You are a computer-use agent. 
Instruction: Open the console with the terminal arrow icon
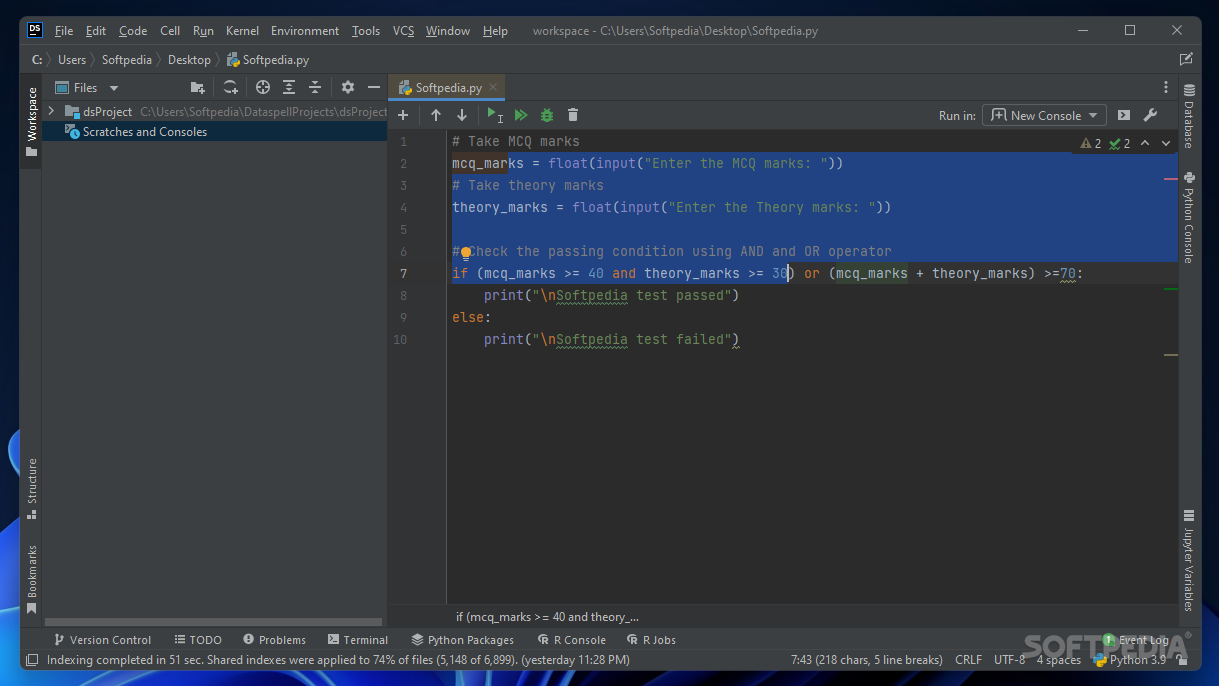1124,116
